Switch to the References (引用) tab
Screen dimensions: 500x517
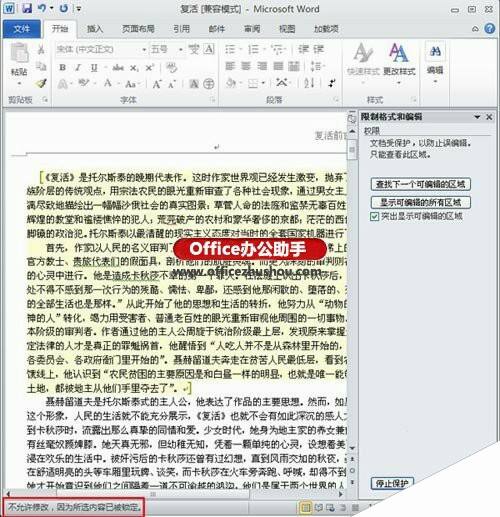pos(181,29)
